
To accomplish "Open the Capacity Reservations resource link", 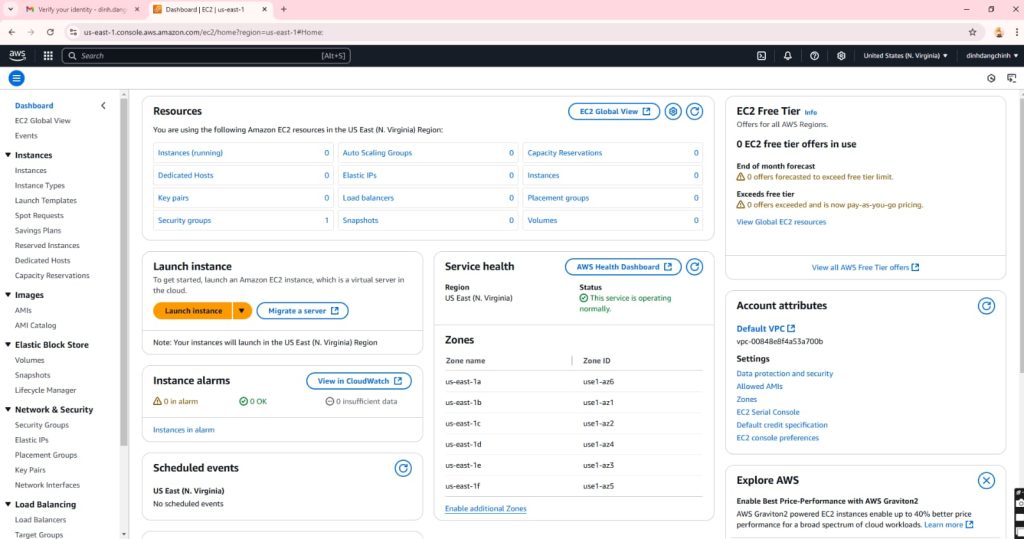I will [x=565, y=153].
